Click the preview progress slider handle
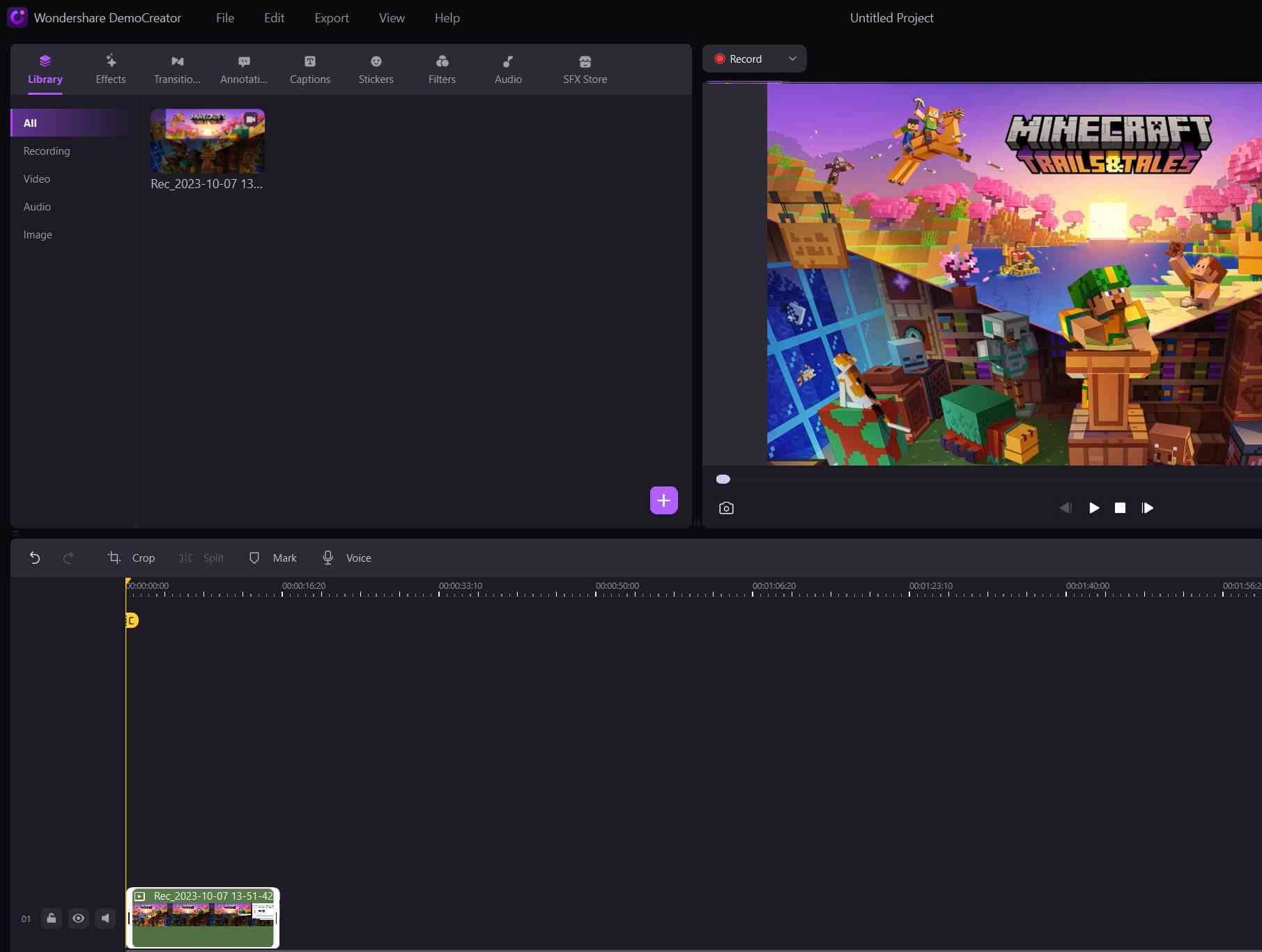1262x952 pixels. [723, 479]
